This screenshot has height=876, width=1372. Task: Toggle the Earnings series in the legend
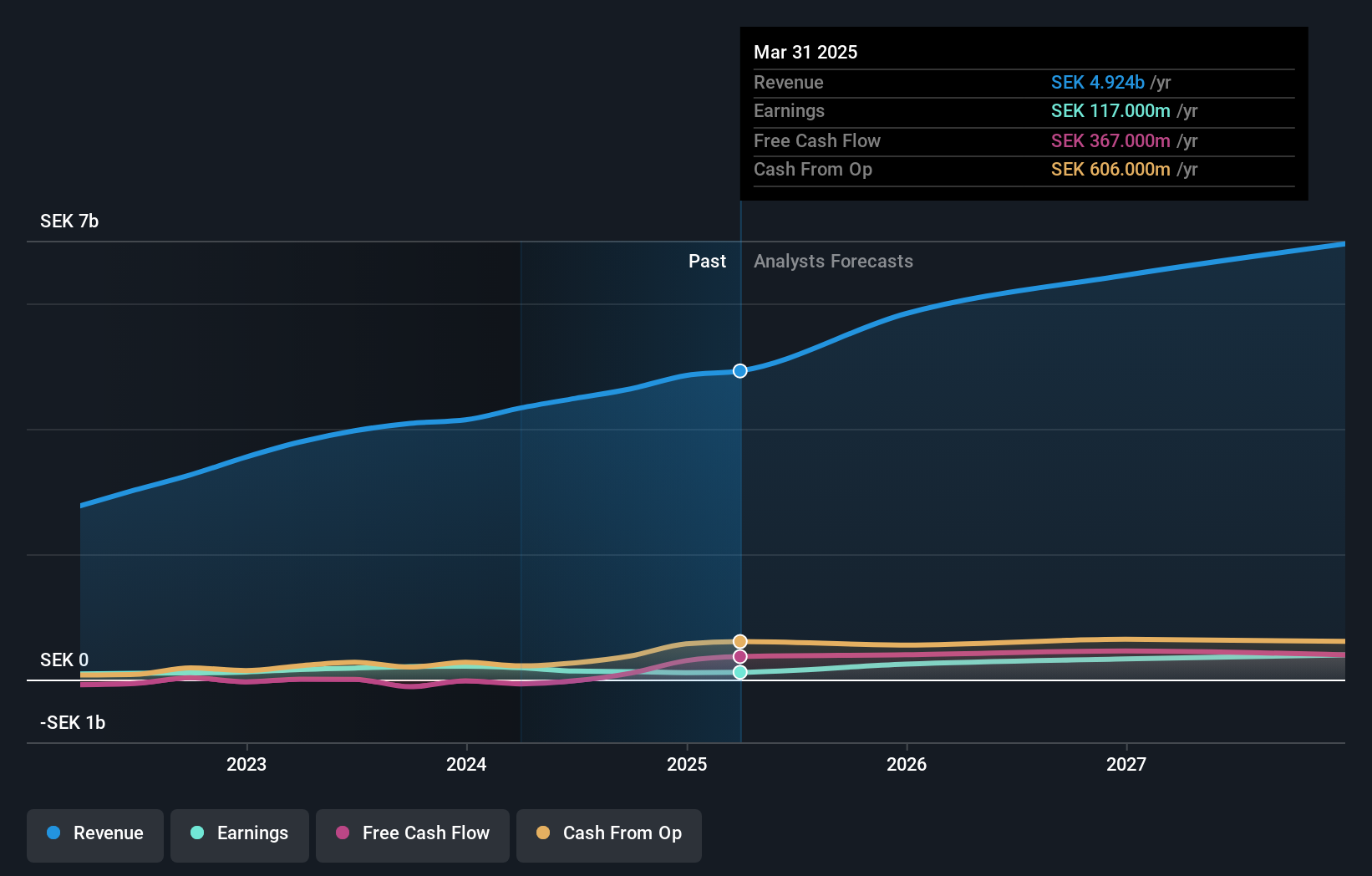[240, 834]
